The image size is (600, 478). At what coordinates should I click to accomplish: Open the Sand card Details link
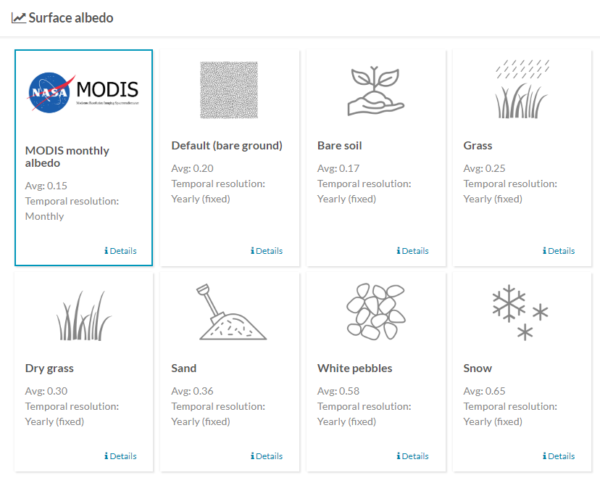[x=267, y=456]
